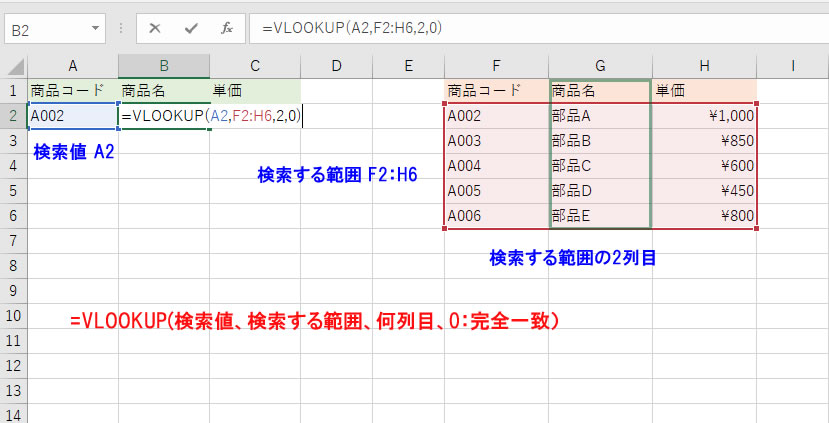
Task: Select row 10 header
Action: [x=14, y=316]
